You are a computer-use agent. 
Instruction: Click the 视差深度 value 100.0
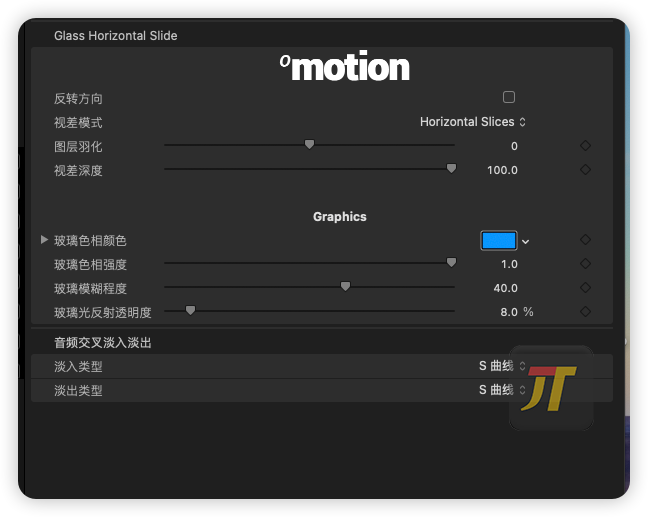pyautogui.click(x=502, y=170)
